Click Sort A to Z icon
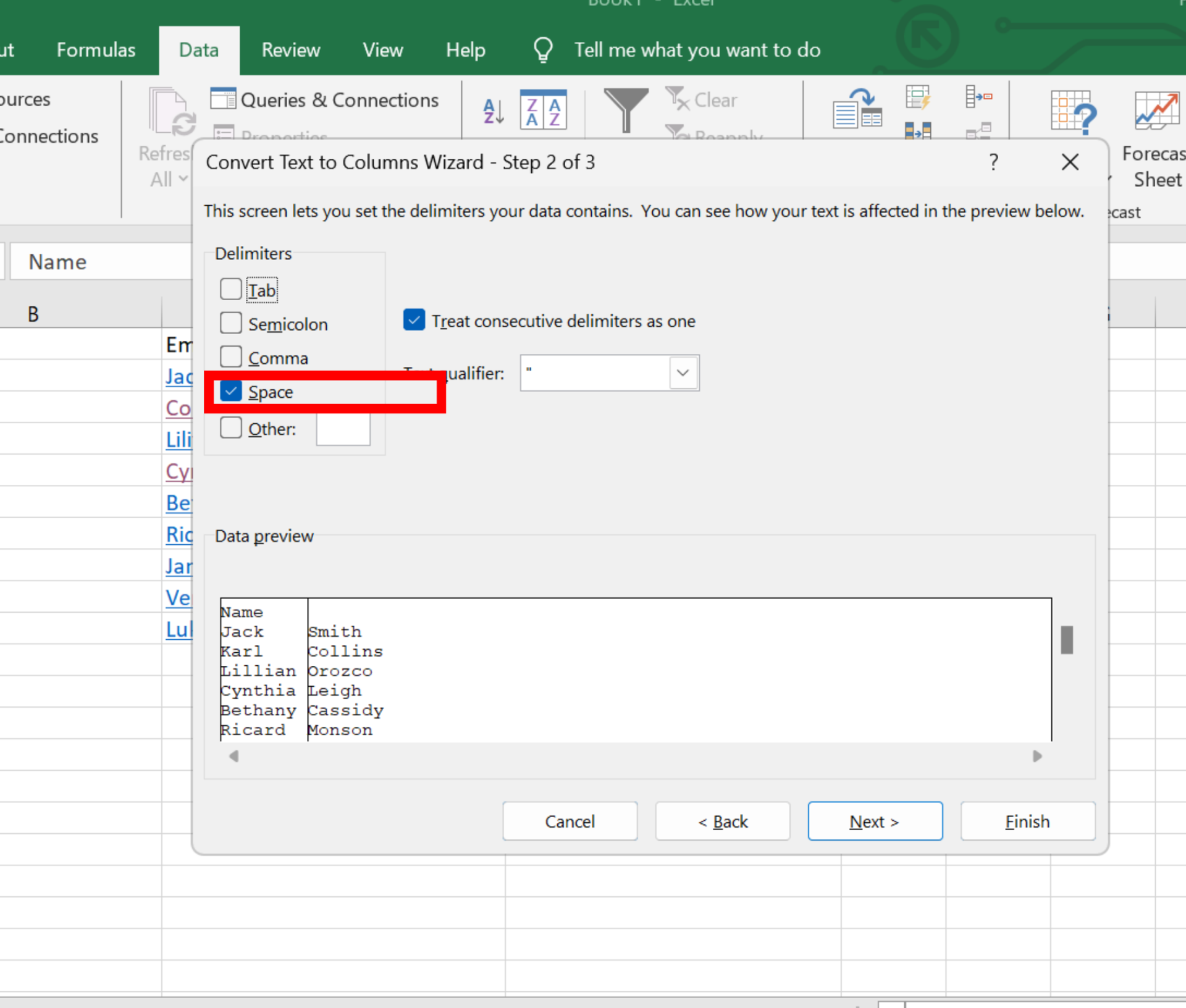This screenshot has width=1186, height=1008. 493,112
